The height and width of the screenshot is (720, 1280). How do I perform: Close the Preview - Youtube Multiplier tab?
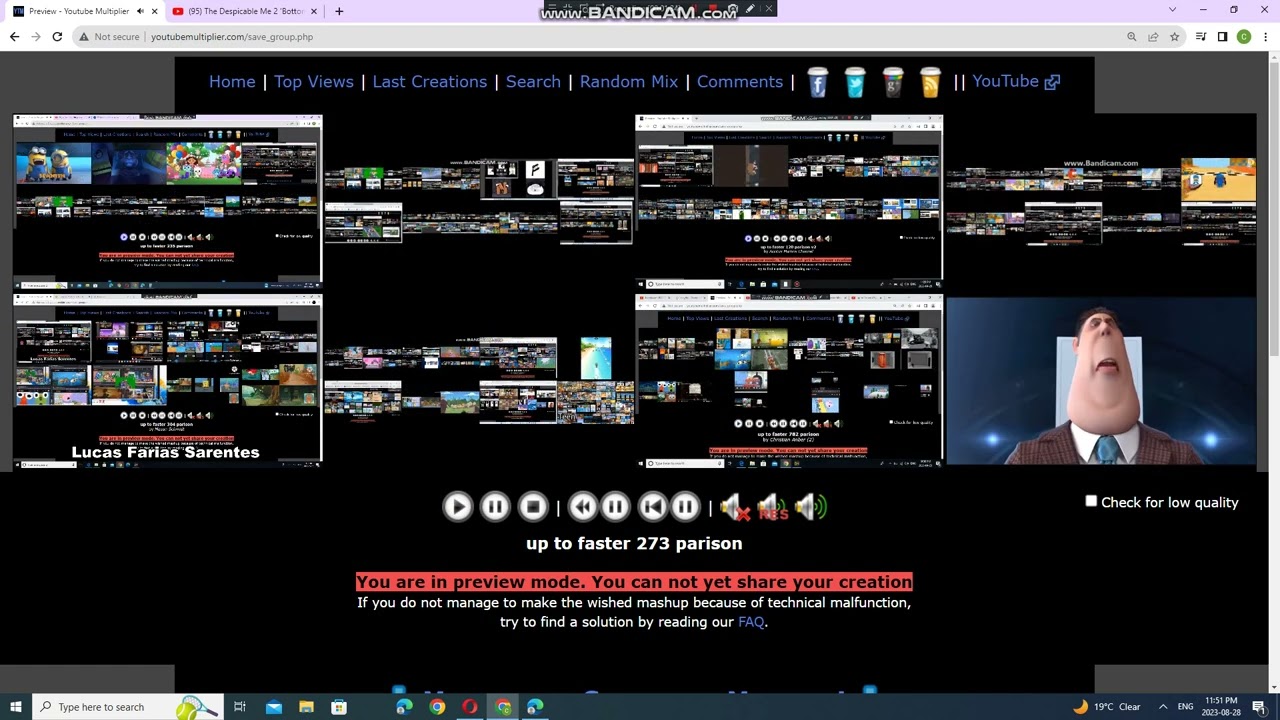[x=154, y=11]
